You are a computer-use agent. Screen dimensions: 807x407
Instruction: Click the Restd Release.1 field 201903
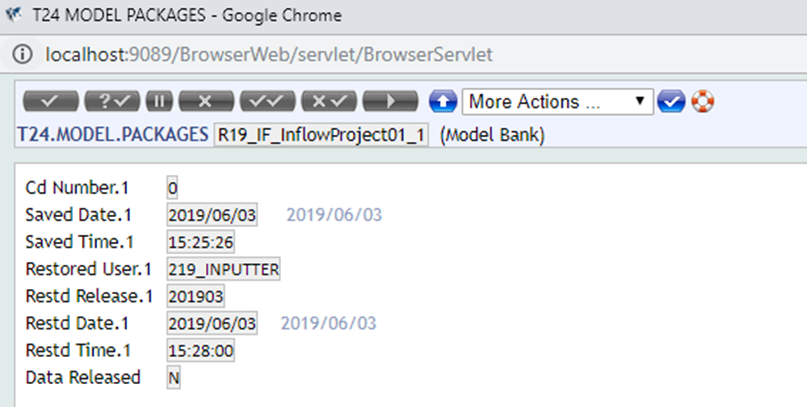pyautogui.click(x=196, y=297)
